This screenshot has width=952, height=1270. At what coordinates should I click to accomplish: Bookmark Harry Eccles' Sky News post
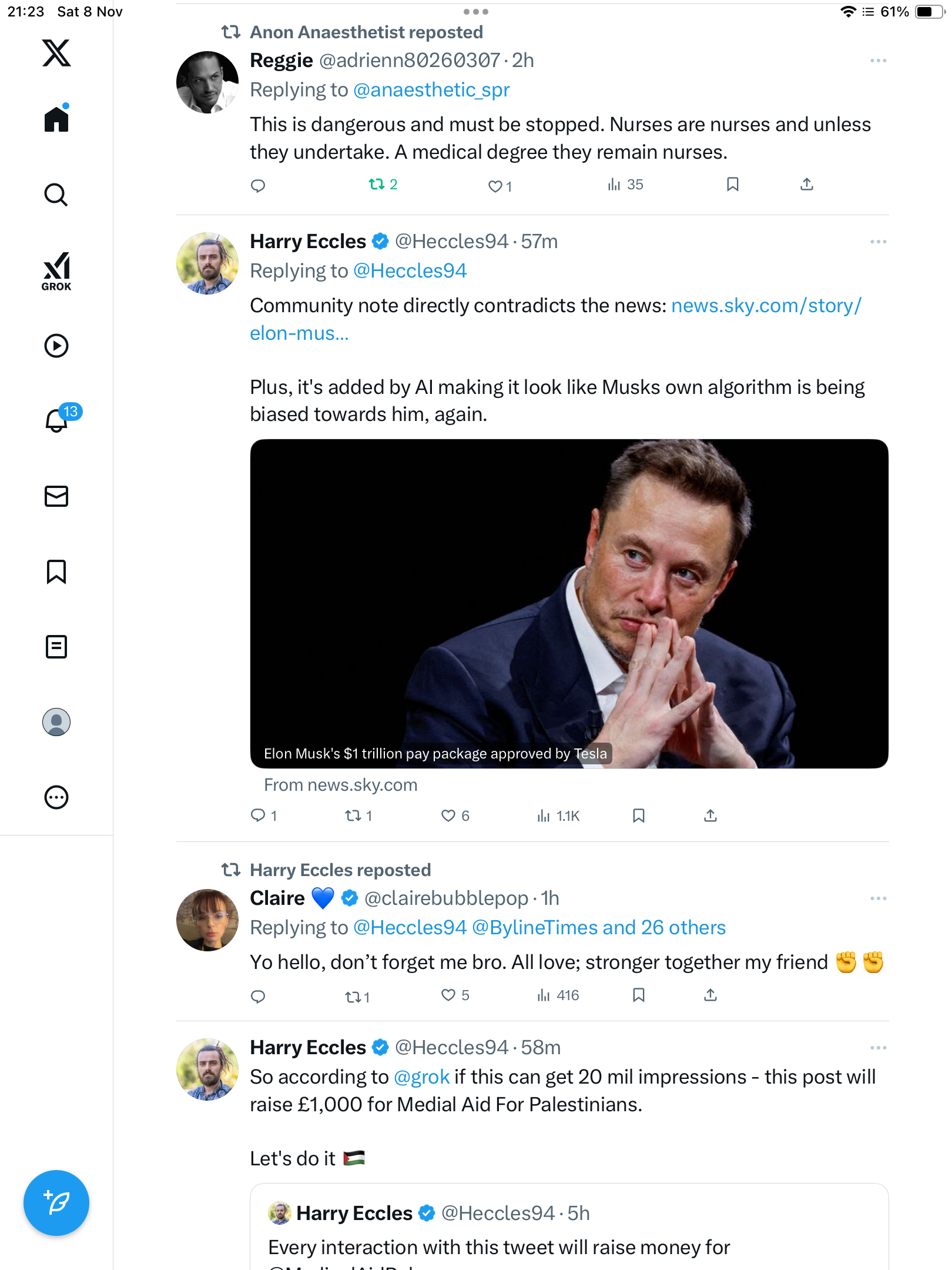639,816
